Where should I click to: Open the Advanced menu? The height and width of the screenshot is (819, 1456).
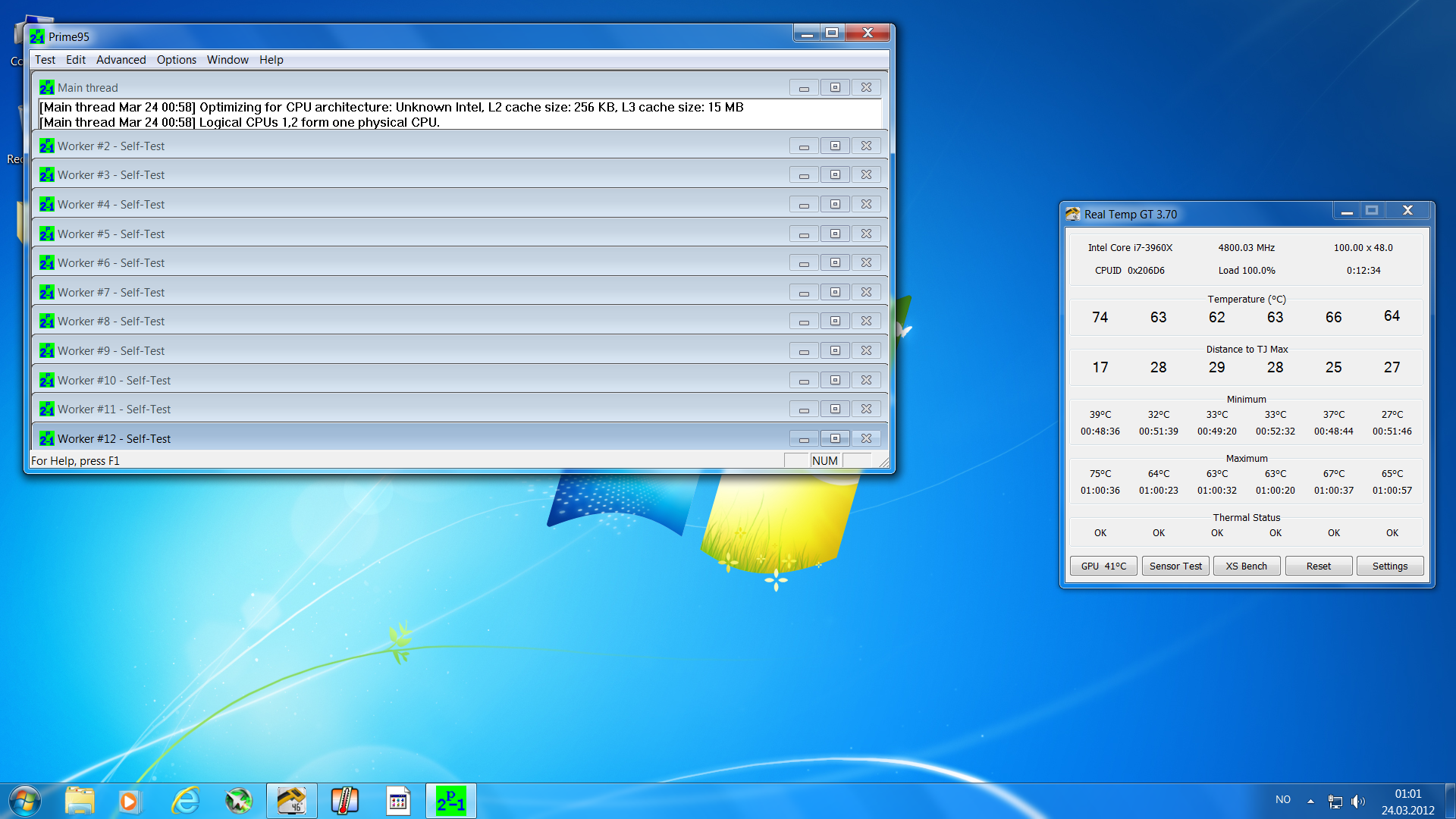pos(121,60)
